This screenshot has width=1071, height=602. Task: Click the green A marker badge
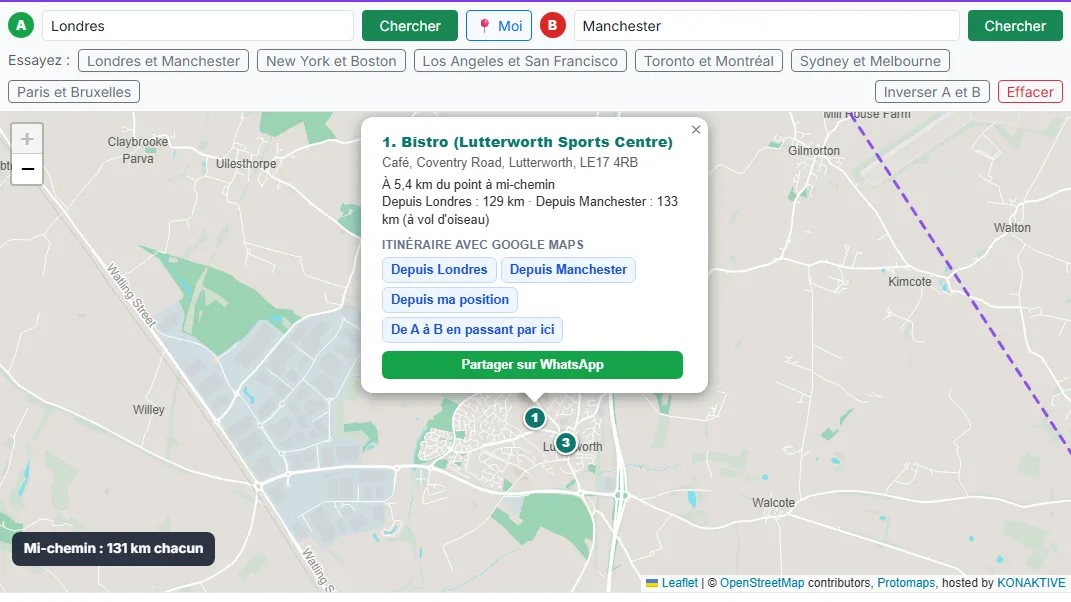click(21, 26)
